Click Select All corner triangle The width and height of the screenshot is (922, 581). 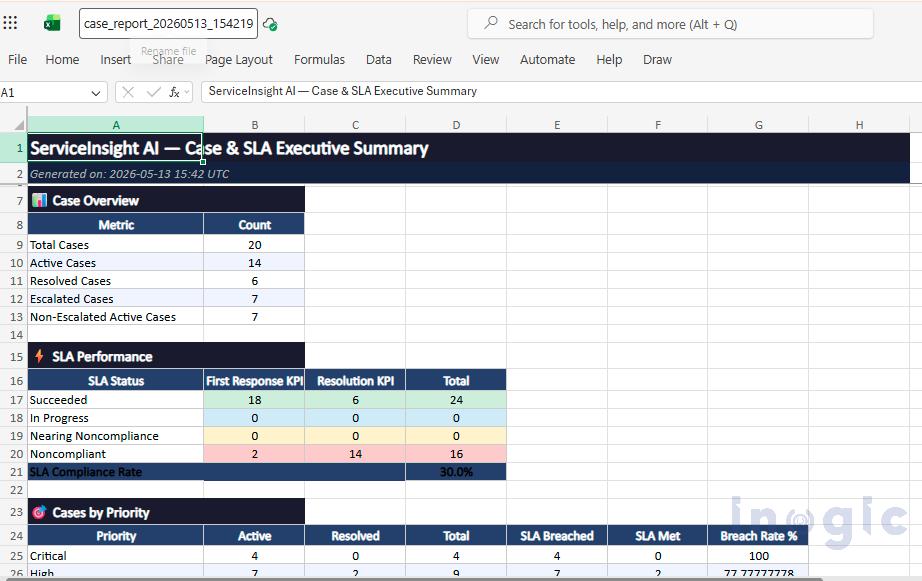click(x=19, y=125)
